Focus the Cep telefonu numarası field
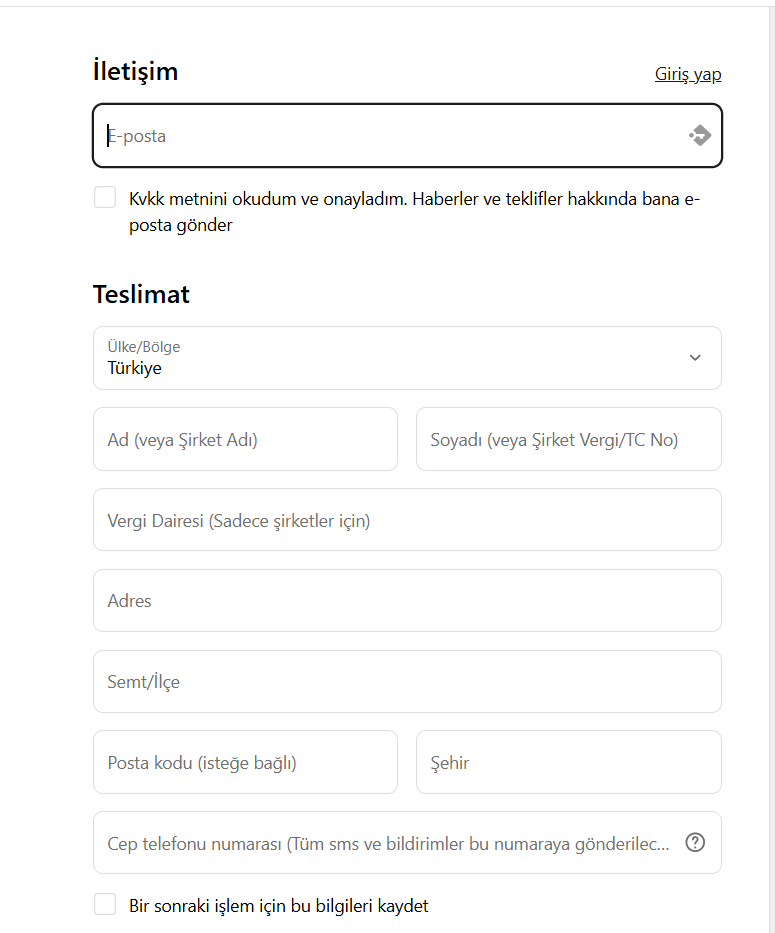 pos(385,843)
